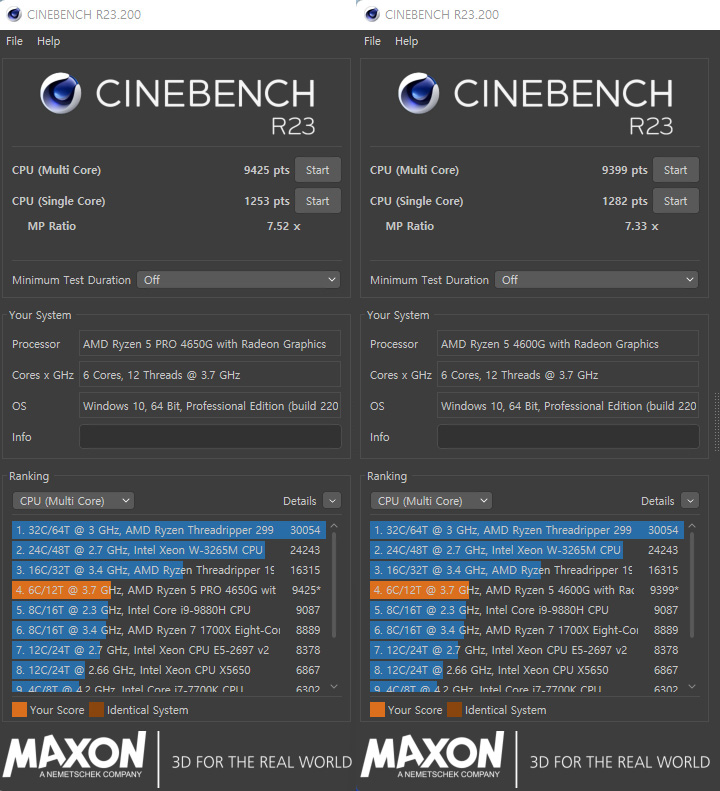Open Minimum Test Duration dropdown in left window
The height and width of the screenshot is (791, 720).
point(238,279)
